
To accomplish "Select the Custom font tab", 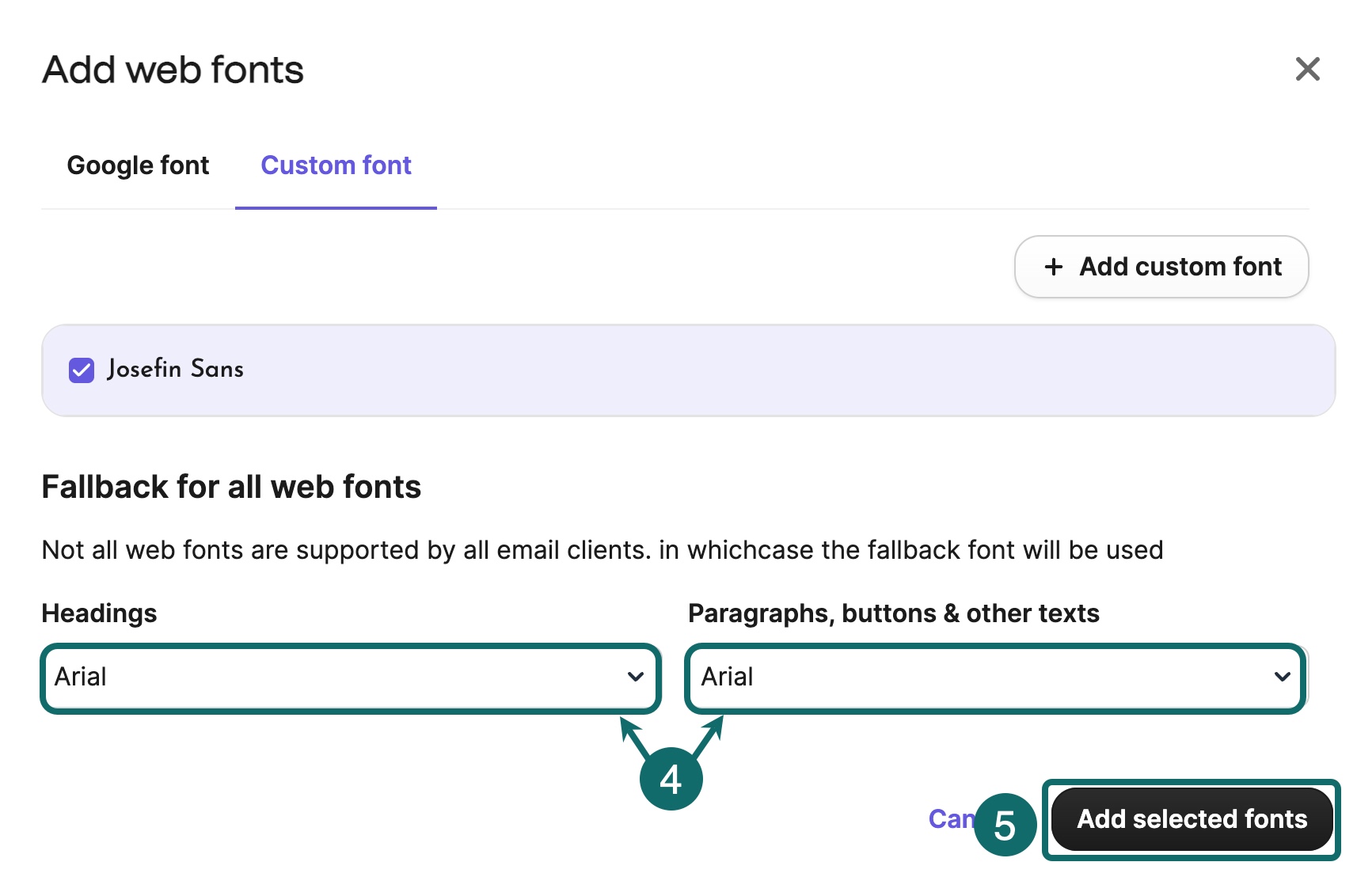I will (x=336, y=165).
